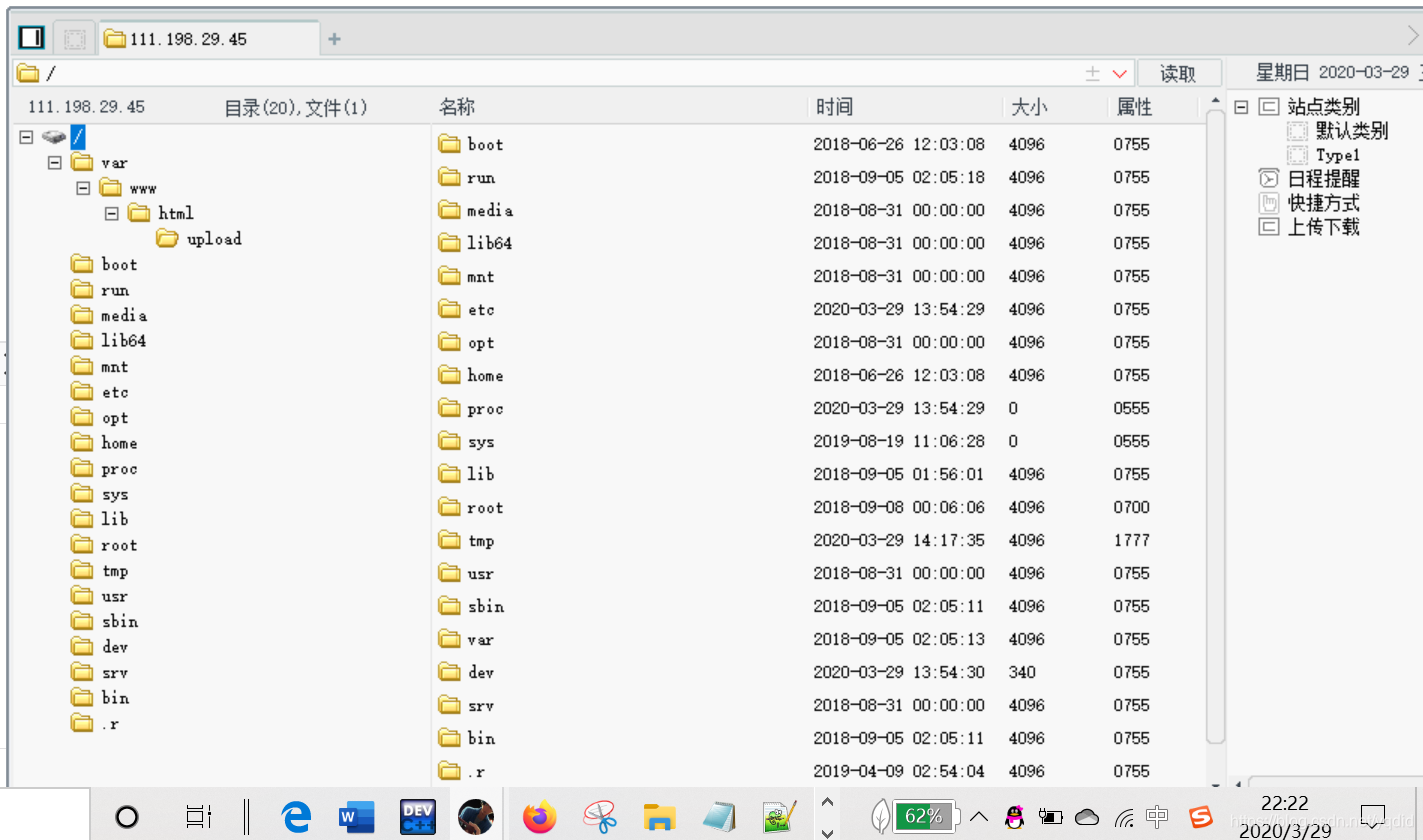Click the .r folder icon in the file list
This screenshot has width=1423, height=840.
pos(449,771)
